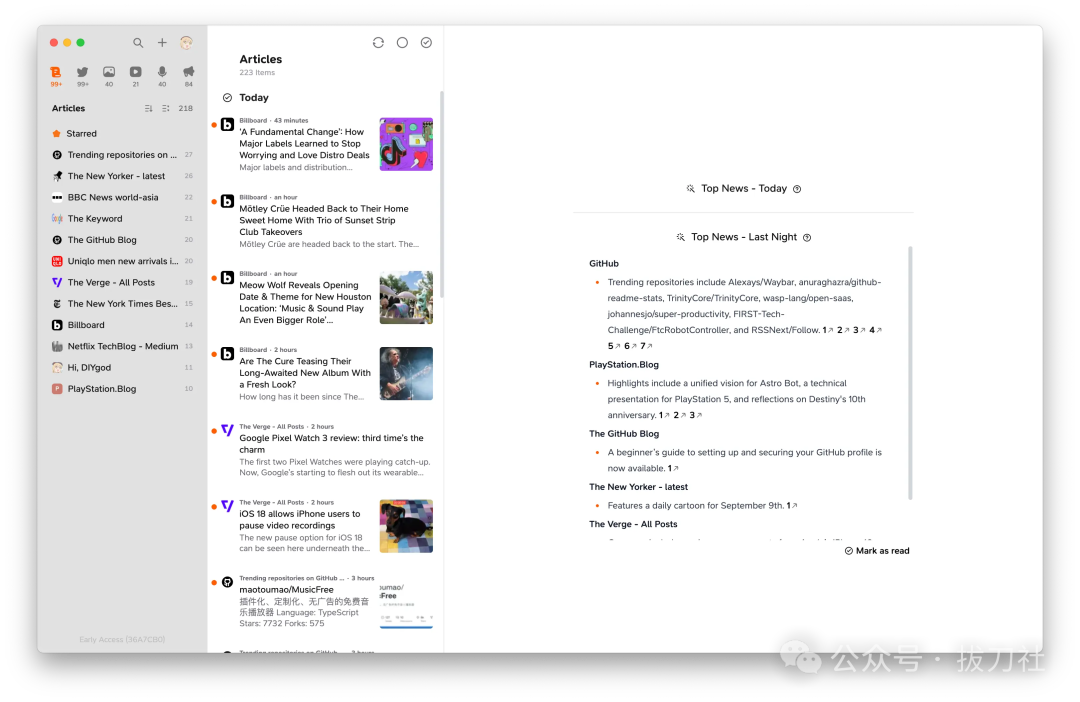Click the Meow Wolf crowd thumbnail
Screen dimensions: 1080x702
[406, 298]
